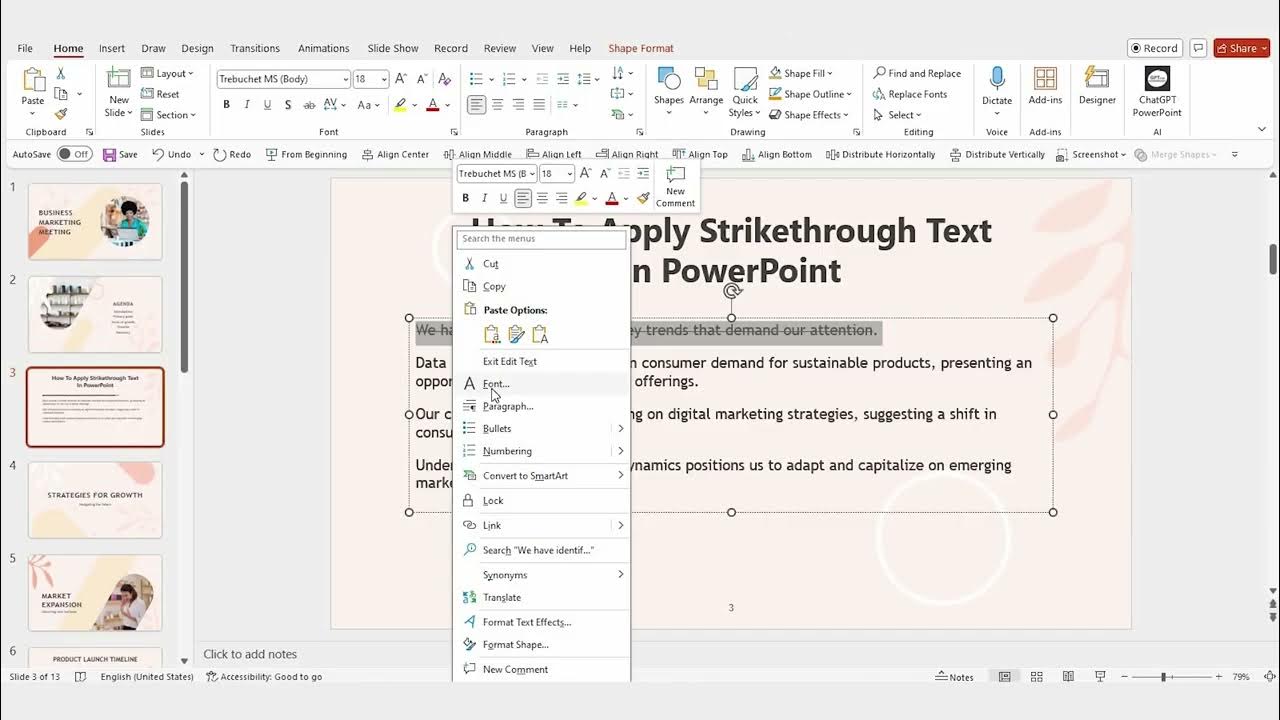This screenshot has width=1280, height=720.
Task: Toggle Center alignment in ribbon Paragraph group
Action: point(497,105)
